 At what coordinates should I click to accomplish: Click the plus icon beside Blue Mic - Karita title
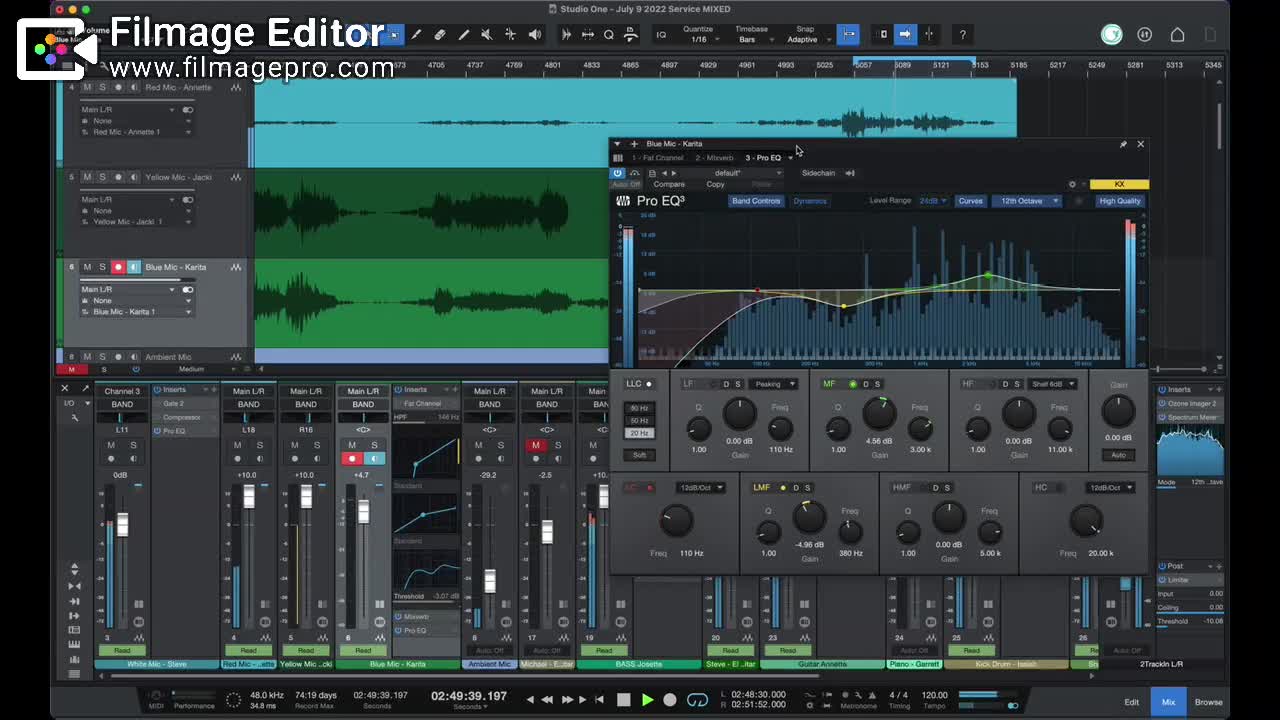(633, 144)
